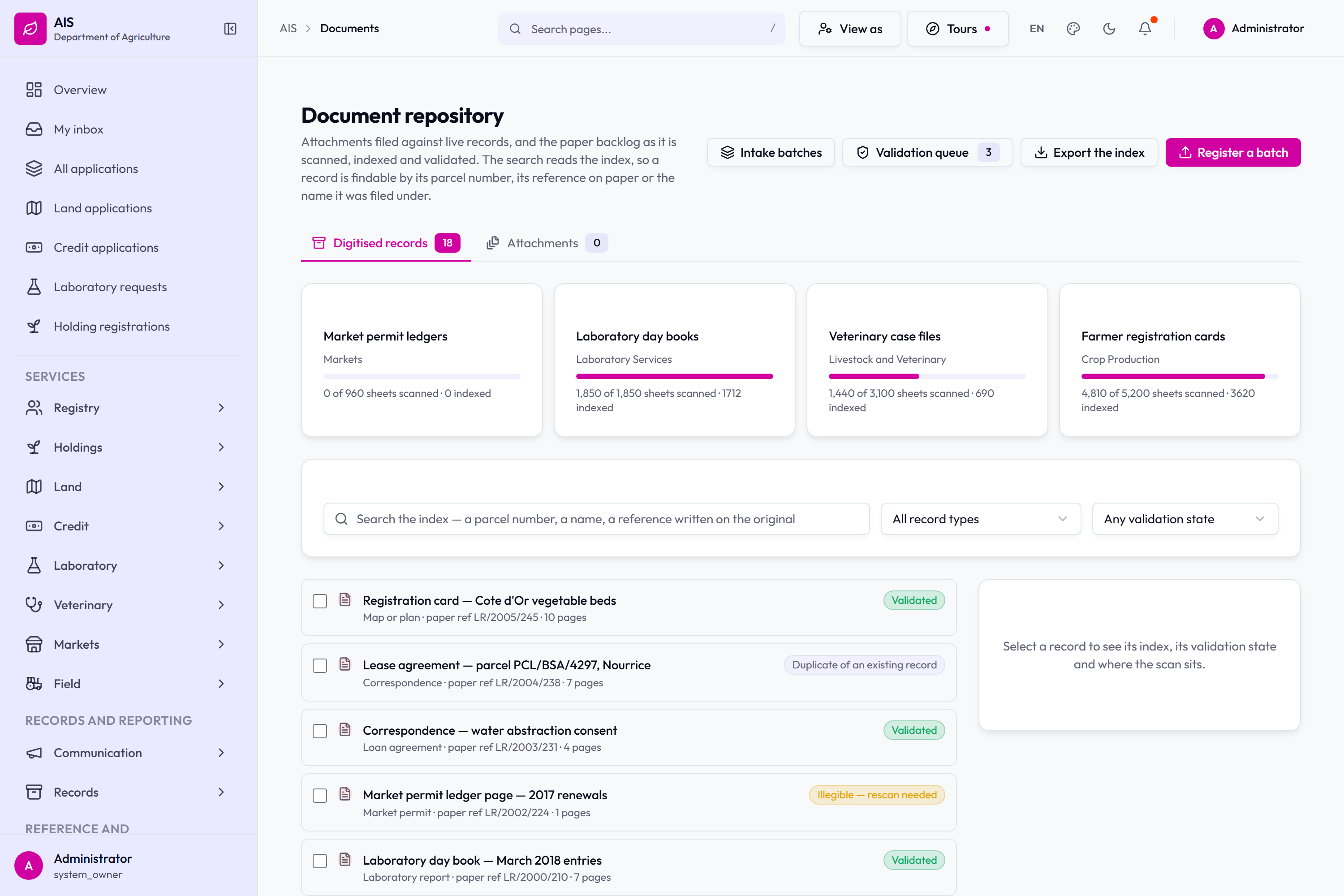This screenshot has width=1344, height=896.
Task: Click Register a batch button
Action: 1232,153
